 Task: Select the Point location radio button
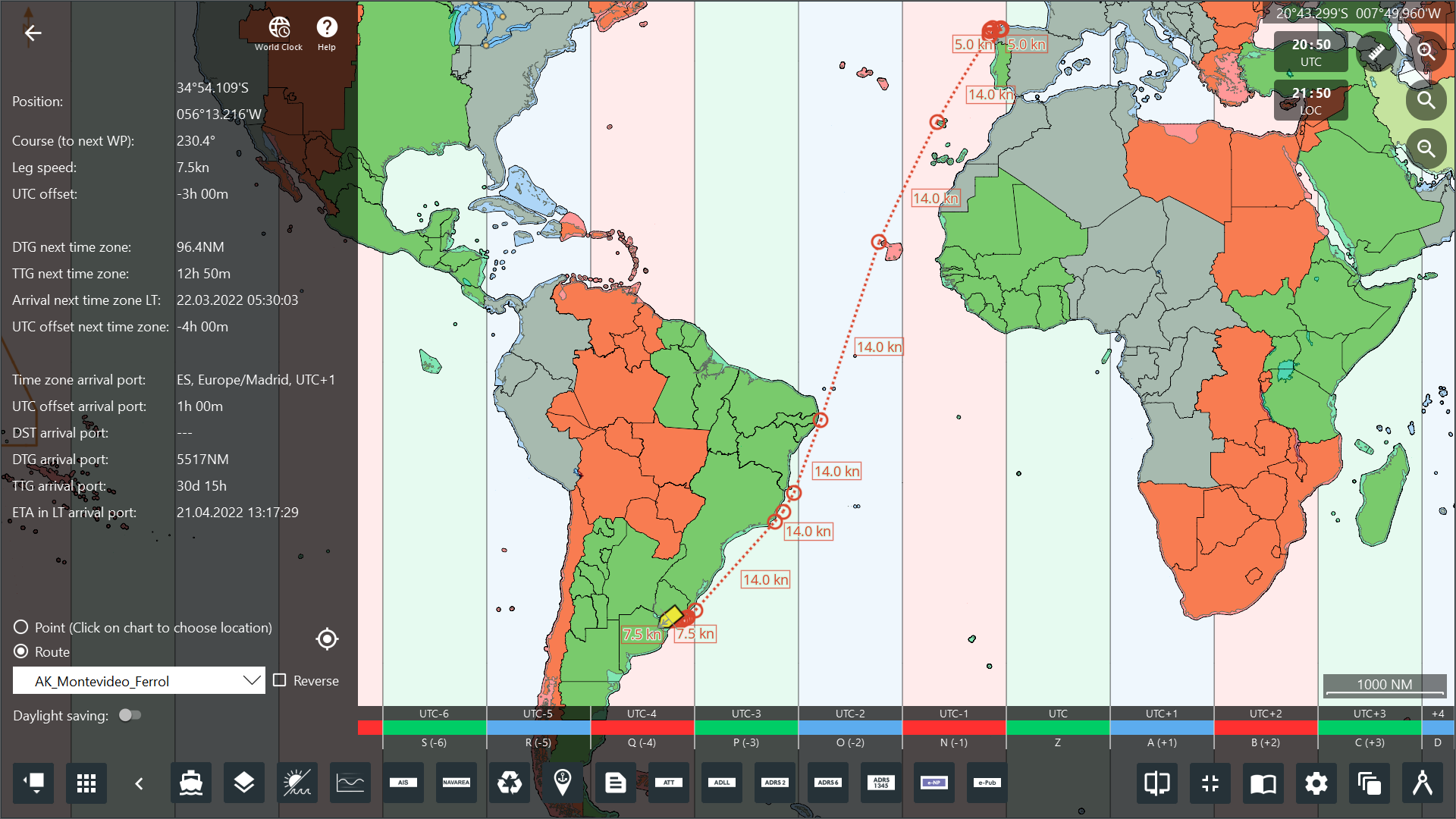[20, 627]
